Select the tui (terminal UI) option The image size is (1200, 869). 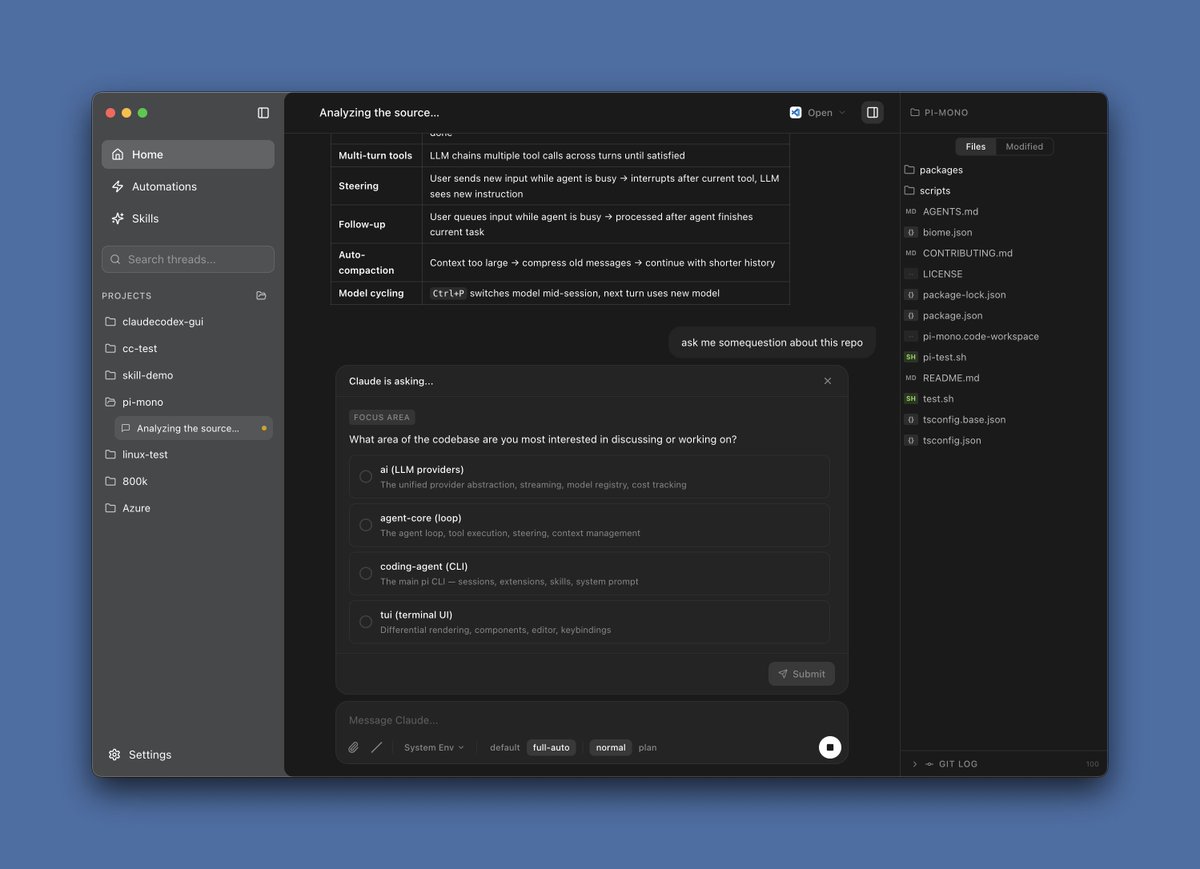click(589, 621)
